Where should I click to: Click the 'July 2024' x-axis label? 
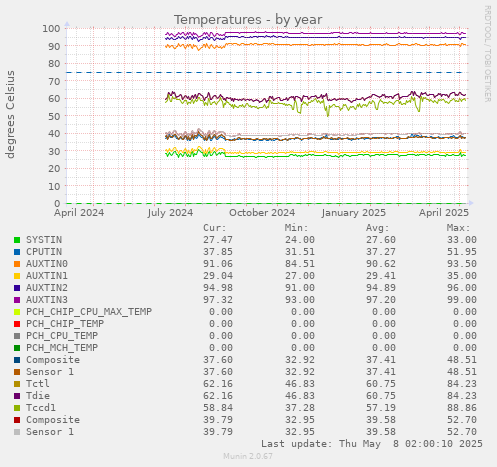point(170,213)
